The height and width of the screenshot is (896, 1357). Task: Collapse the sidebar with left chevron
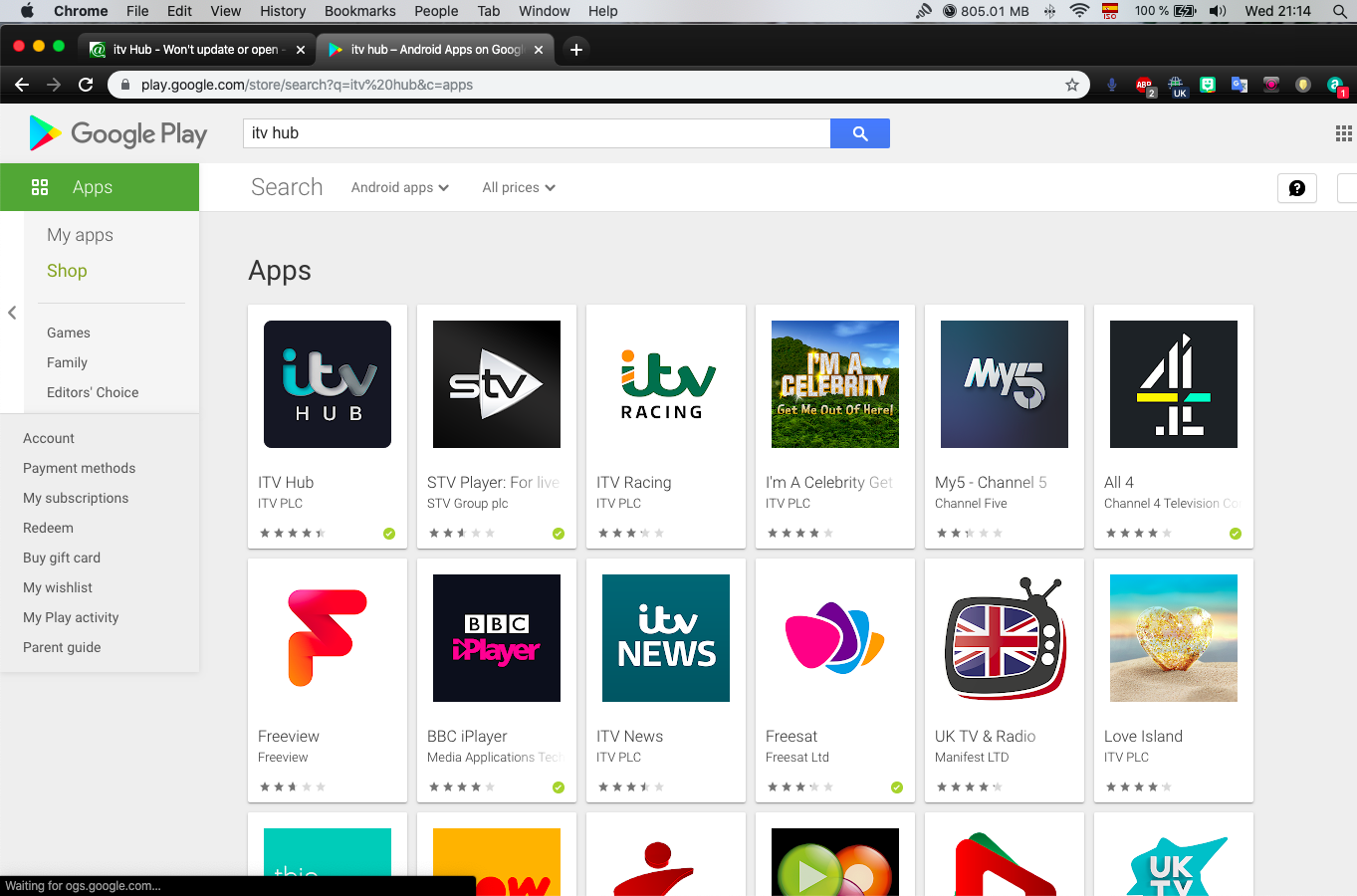coord(12,313)
